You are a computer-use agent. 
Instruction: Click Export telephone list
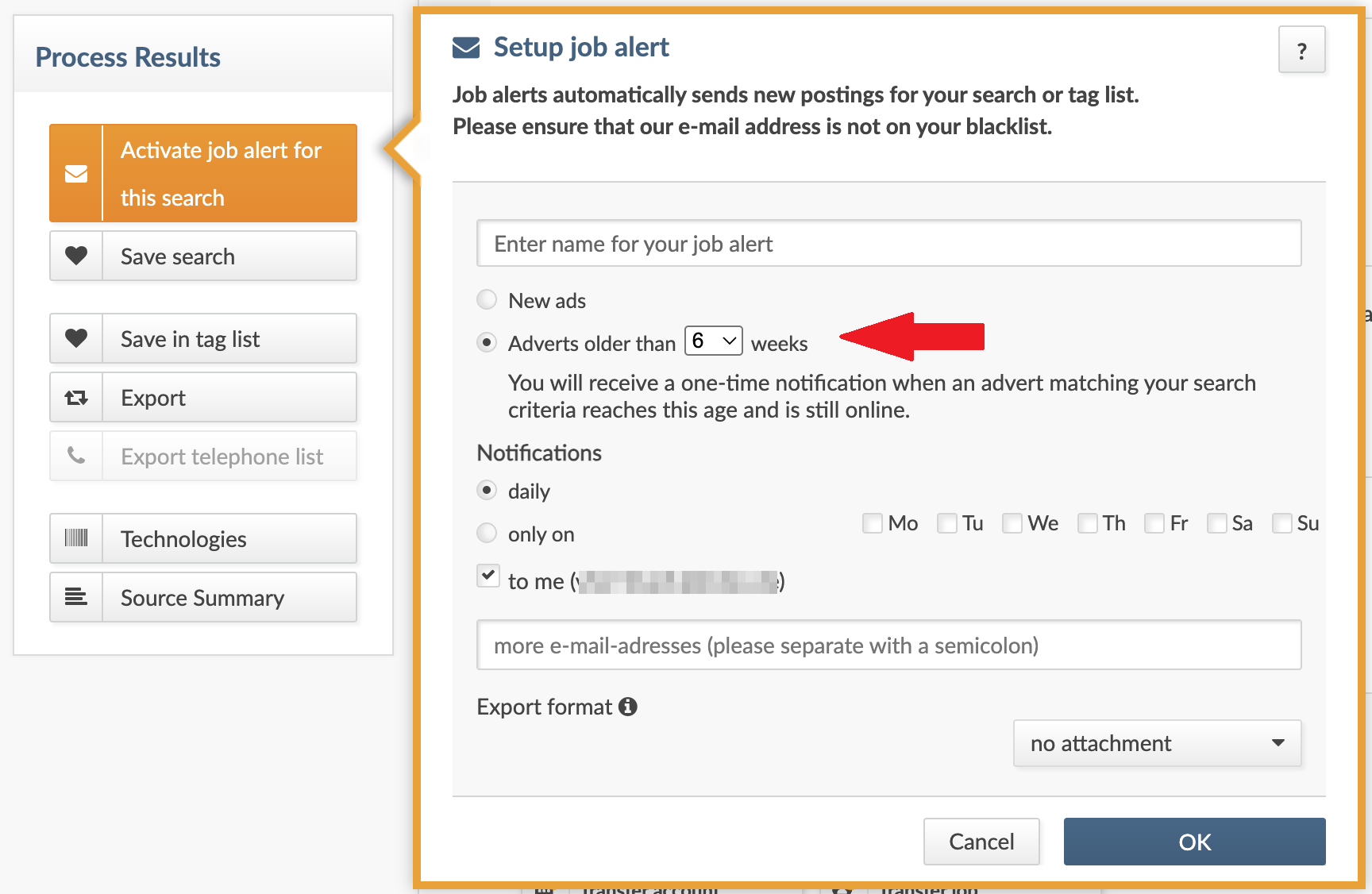point(203,456)
